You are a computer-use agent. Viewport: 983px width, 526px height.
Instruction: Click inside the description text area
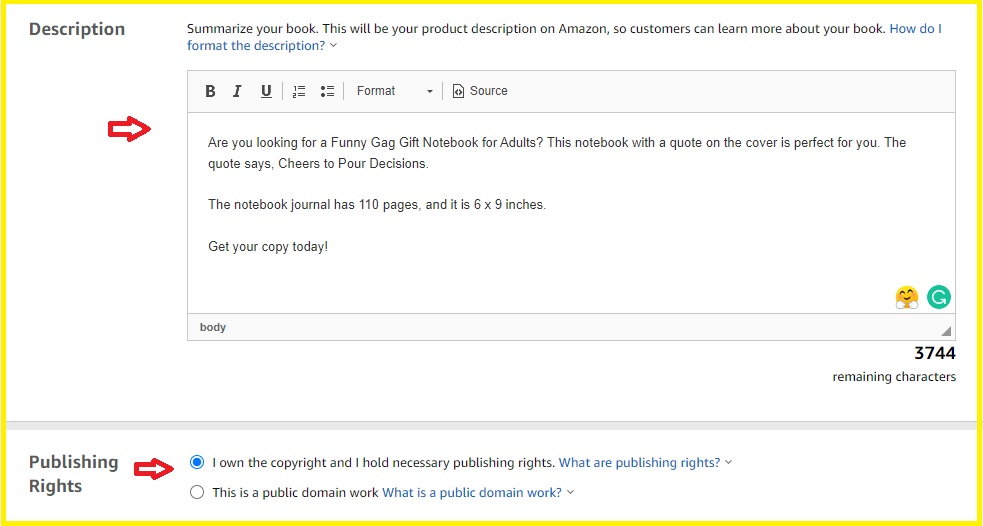[x=571, y=213]
